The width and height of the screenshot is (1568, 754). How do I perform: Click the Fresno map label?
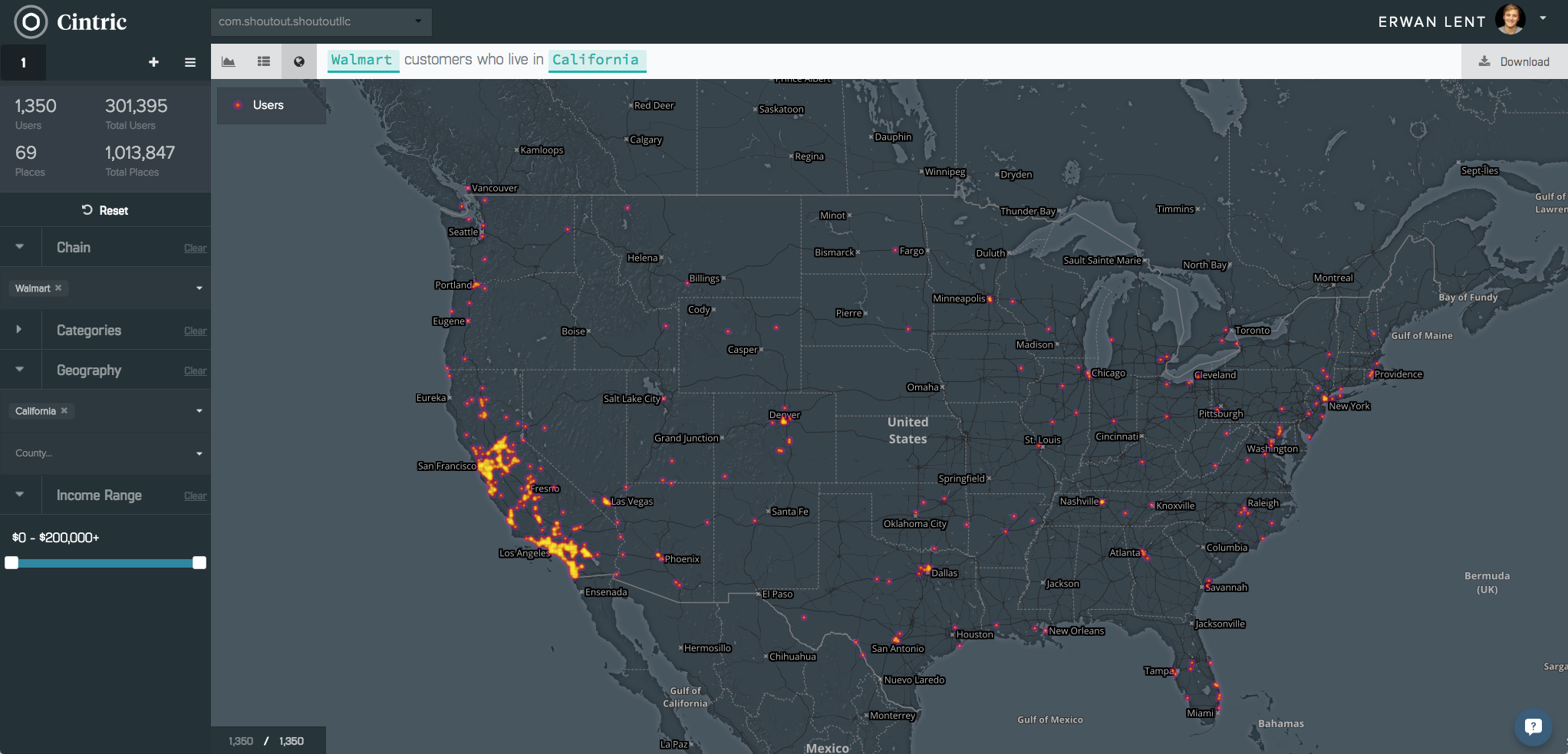[x=545, y=489]
